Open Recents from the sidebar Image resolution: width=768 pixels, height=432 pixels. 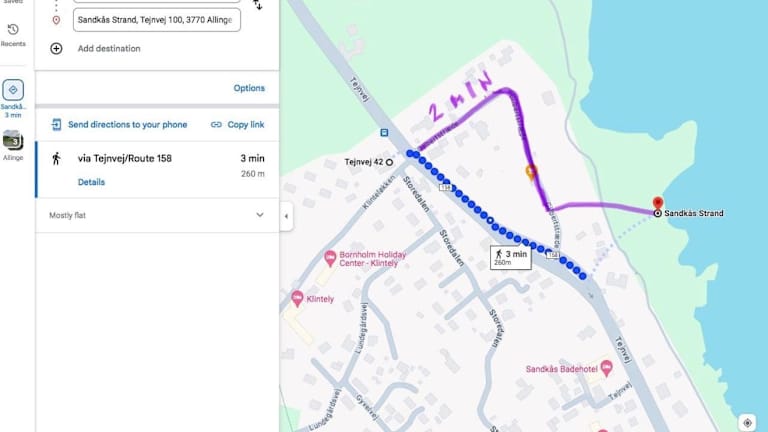13,34
